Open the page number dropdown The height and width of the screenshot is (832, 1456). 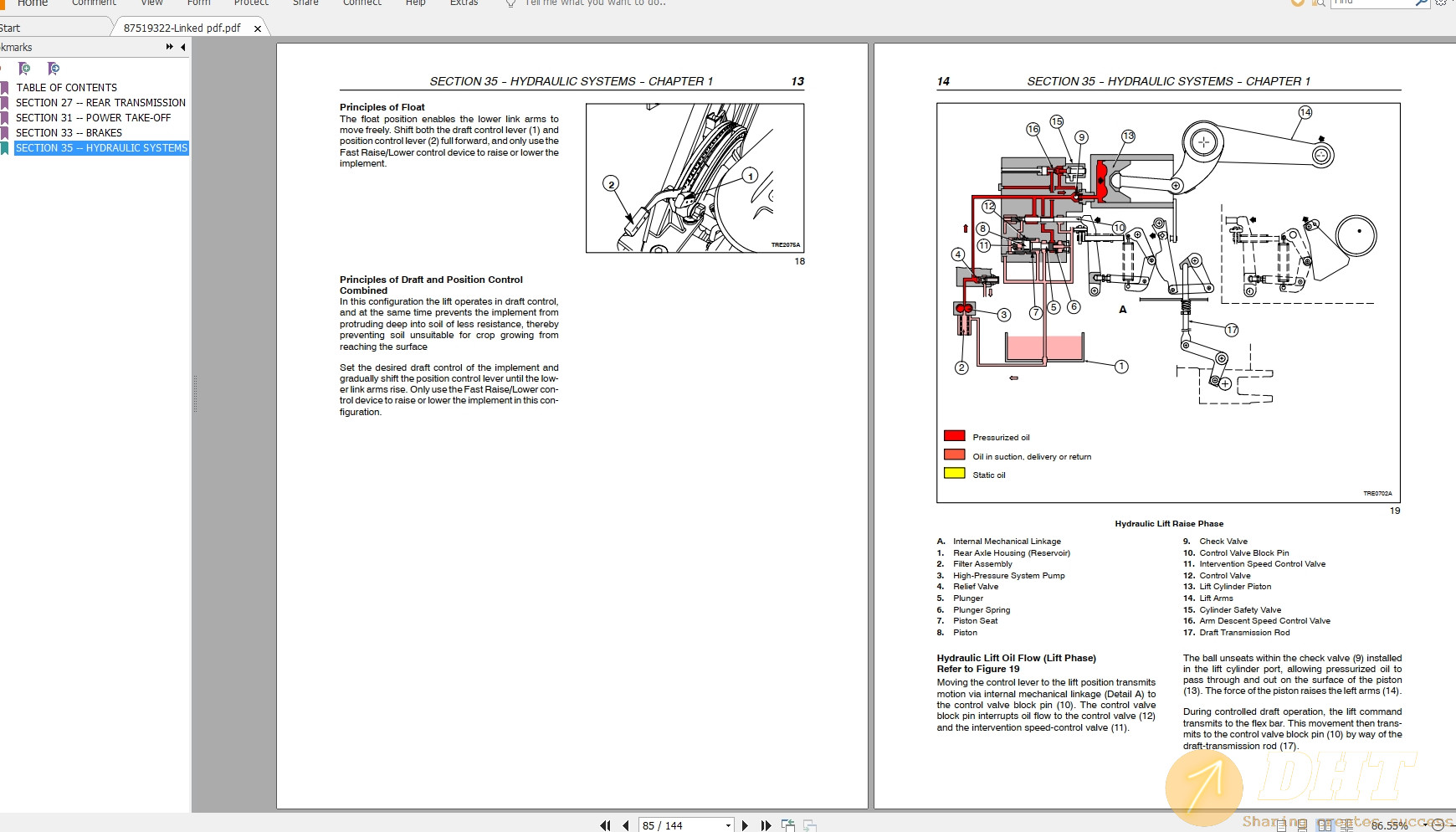click(728, 825)
